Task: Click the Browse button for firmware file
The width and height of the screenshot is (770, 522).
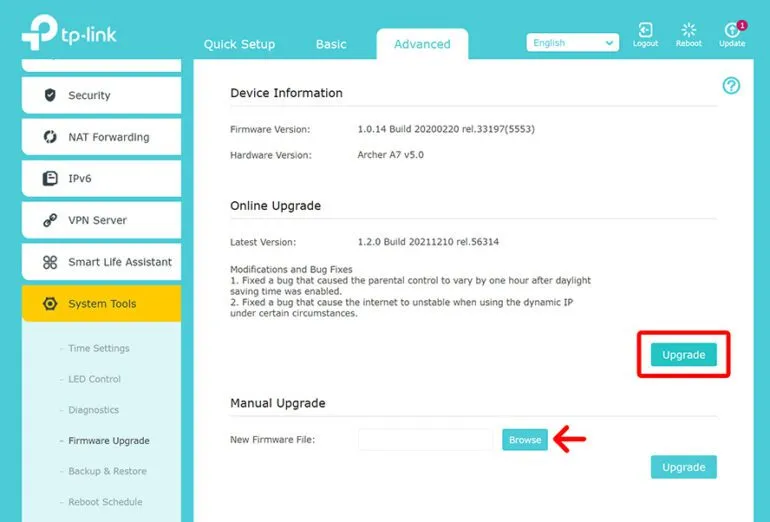Action: click(x=524, y=440)
